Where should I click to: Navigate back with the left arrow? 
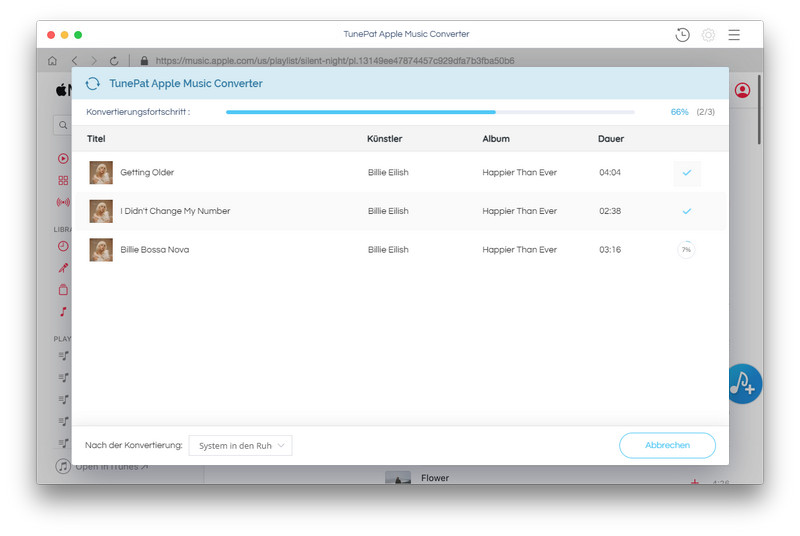pyautogui.click(x=74, y=61)
